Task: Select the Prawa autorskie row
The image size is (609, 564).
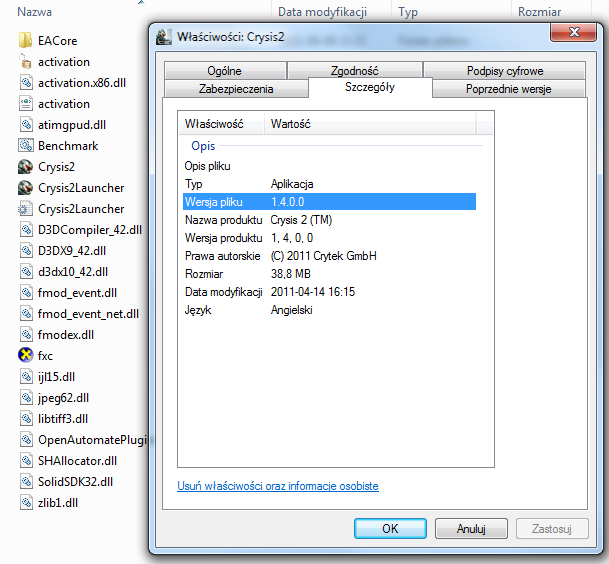Action: coord(329,256)
